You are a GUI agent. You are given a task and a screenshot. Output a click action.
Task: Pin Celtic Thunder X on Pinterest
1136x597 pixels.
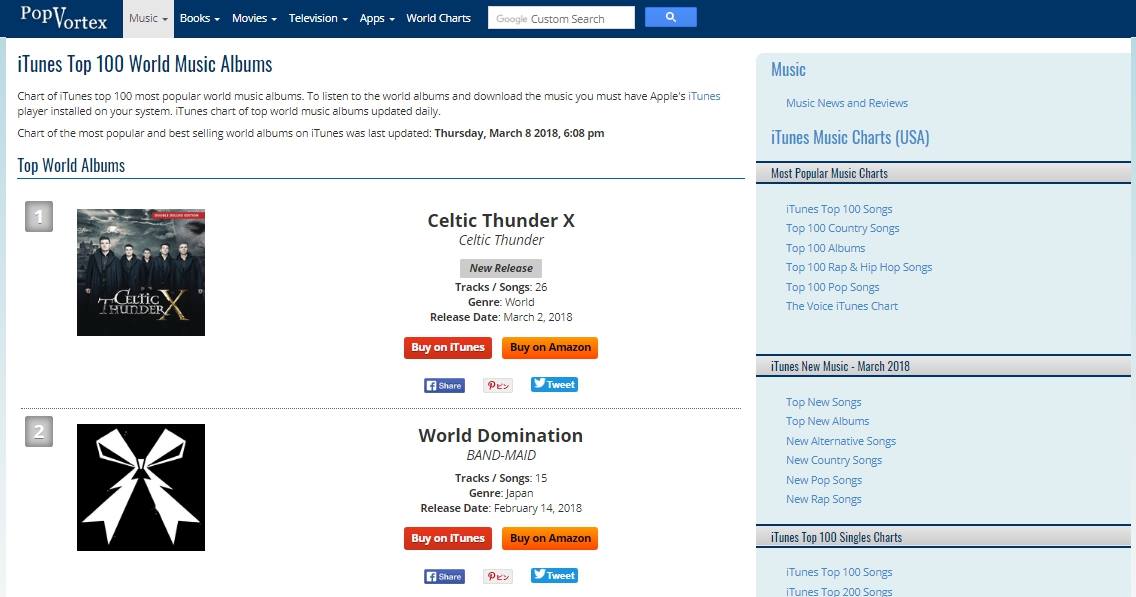(x=498, y=385)
